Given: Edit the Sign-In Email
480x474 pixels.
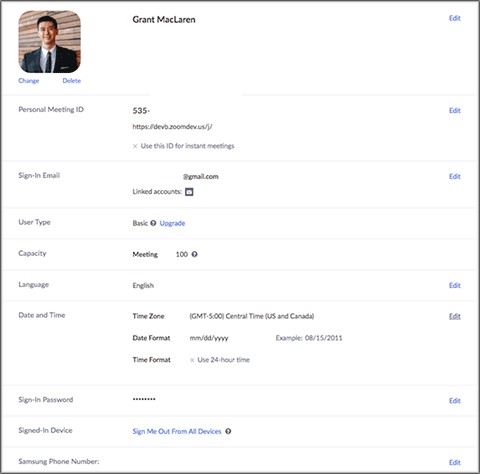Looking at the screenshot, I should tap(455, 177).
